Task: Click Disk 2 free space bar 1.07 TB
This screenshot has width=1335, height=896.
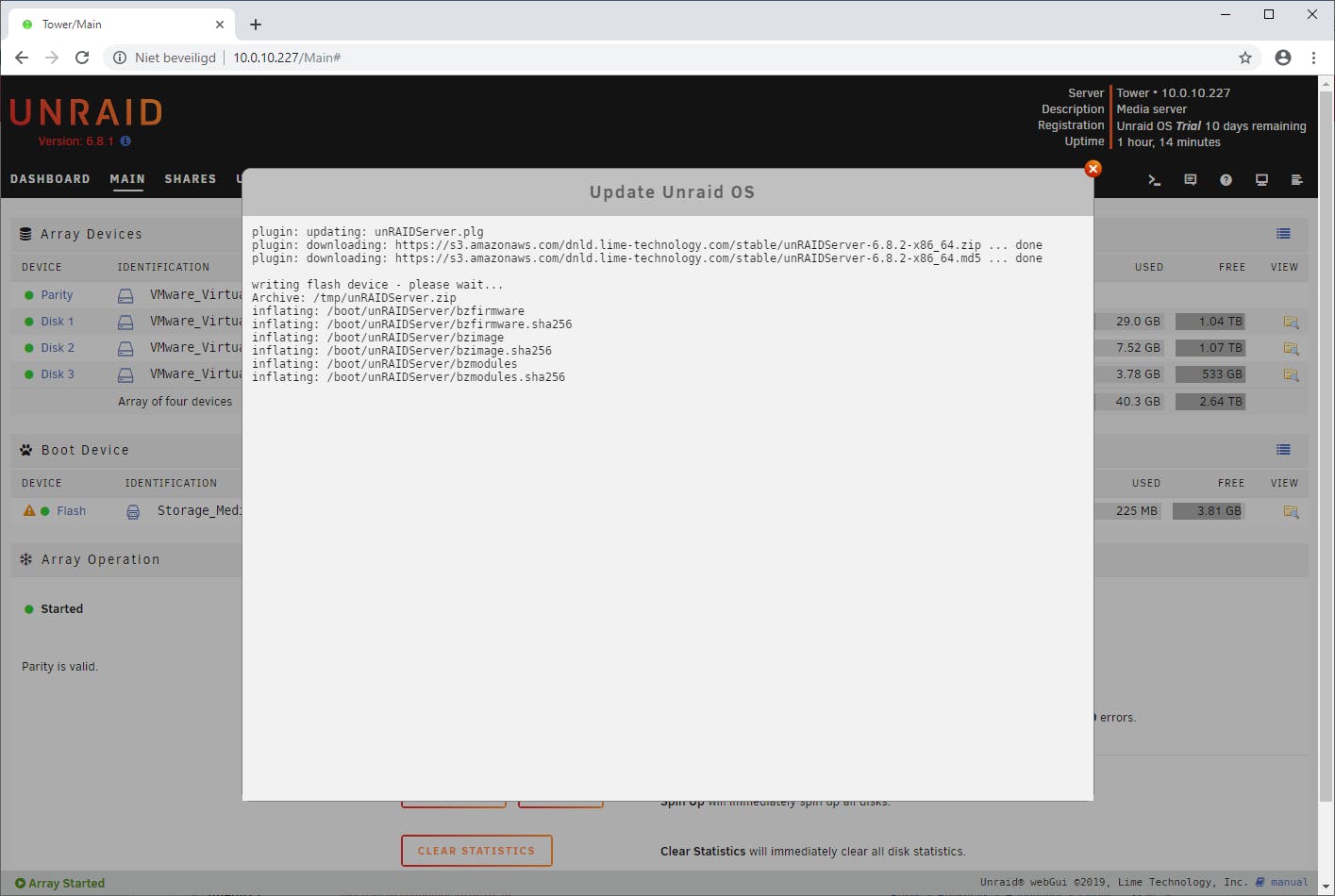Action: 1210,348
